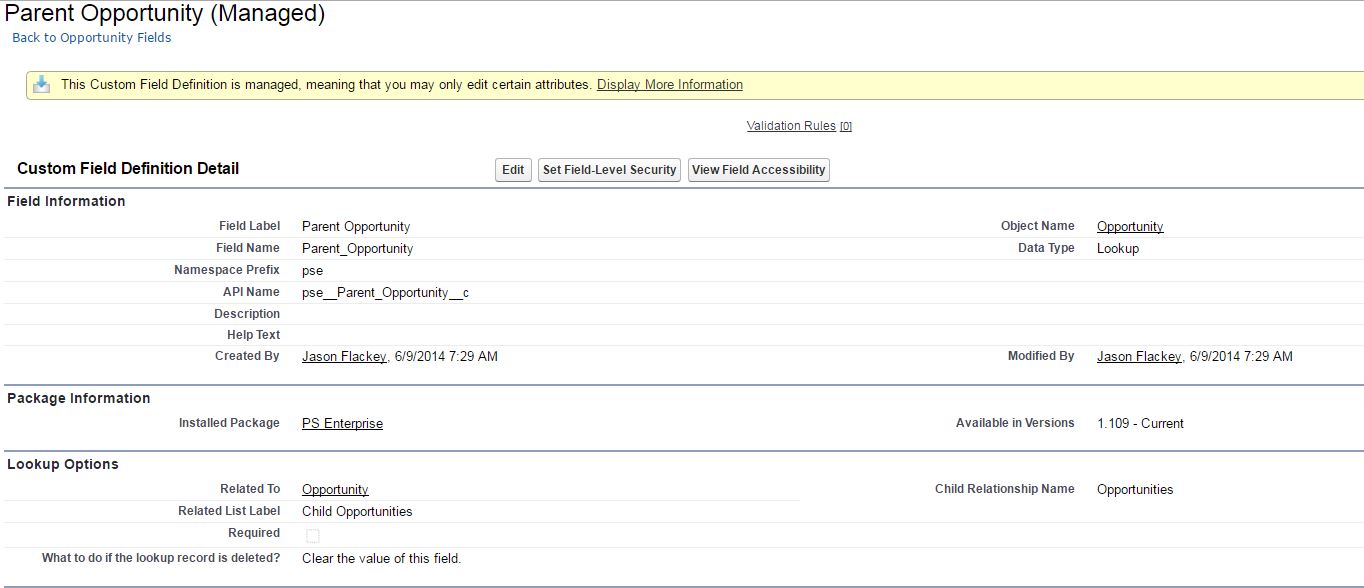Open the Display More Information link
The height and width of the screenshot is (588, 1364).
pyautogui.click(x=669, y=85)
